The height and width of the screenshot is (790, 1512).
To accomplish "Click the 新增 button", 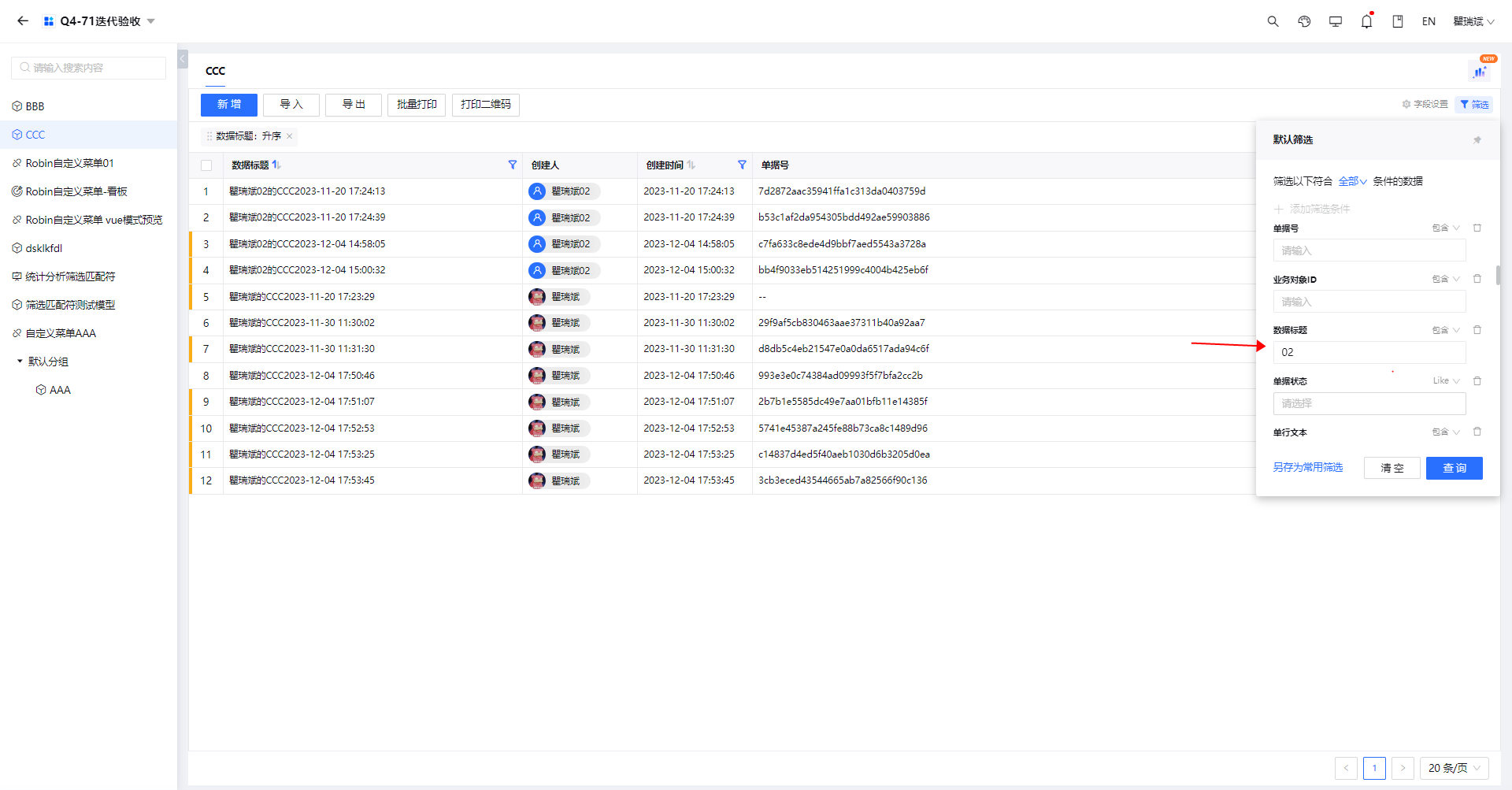I will (229, 105).
